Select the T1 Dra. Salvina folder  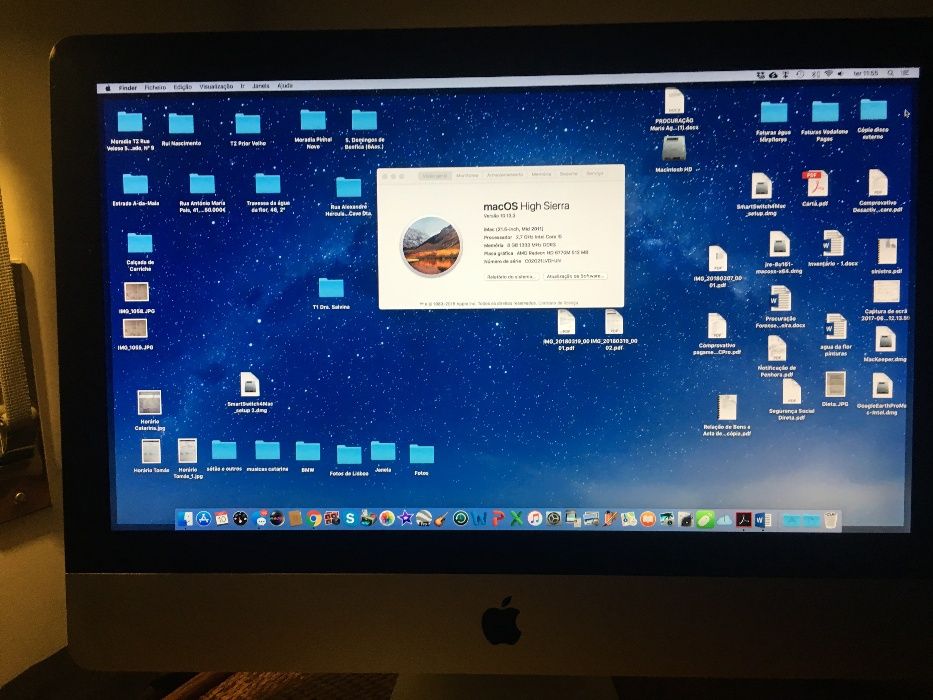pos(331,293)
